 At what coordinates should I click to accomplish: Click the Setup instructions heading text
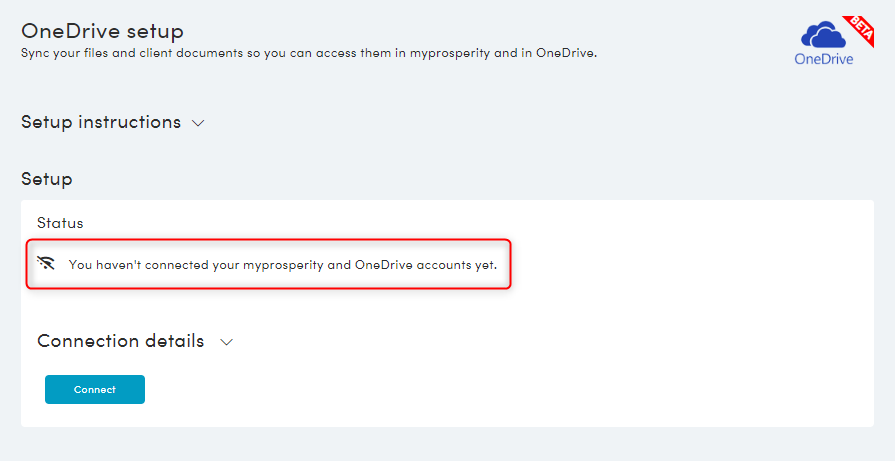(x=101, y=122)
